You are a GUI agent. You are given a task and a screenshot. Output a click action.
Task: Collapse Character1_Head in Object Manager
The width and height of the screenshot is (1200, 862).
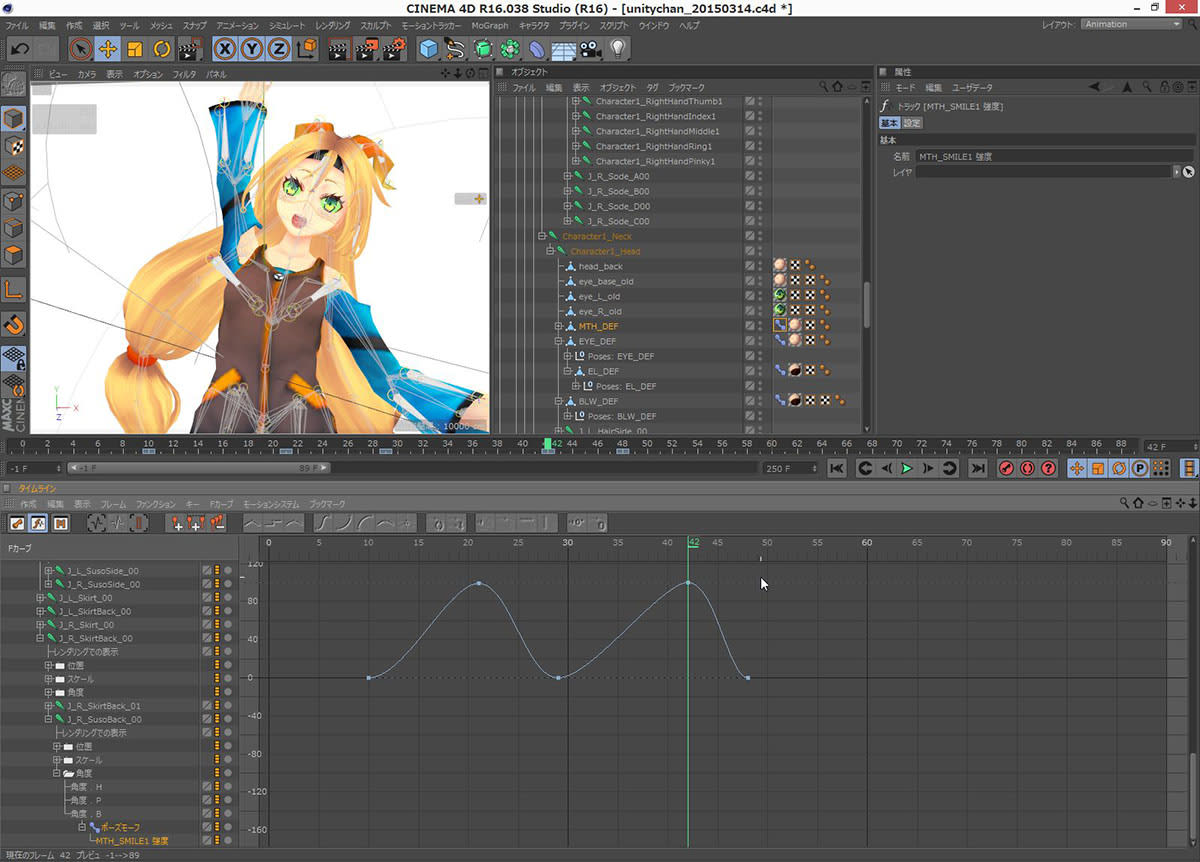pos(550,251)
